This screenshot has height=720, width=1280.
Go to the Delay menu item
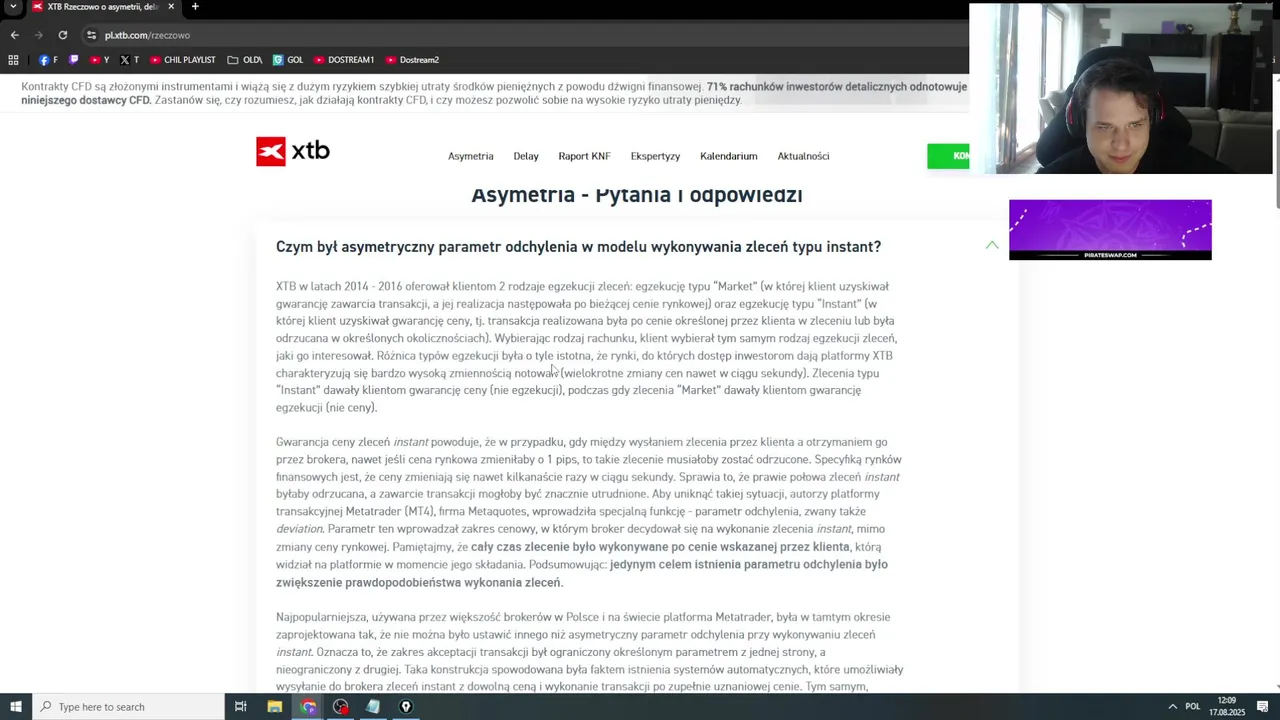pos(526,156)
